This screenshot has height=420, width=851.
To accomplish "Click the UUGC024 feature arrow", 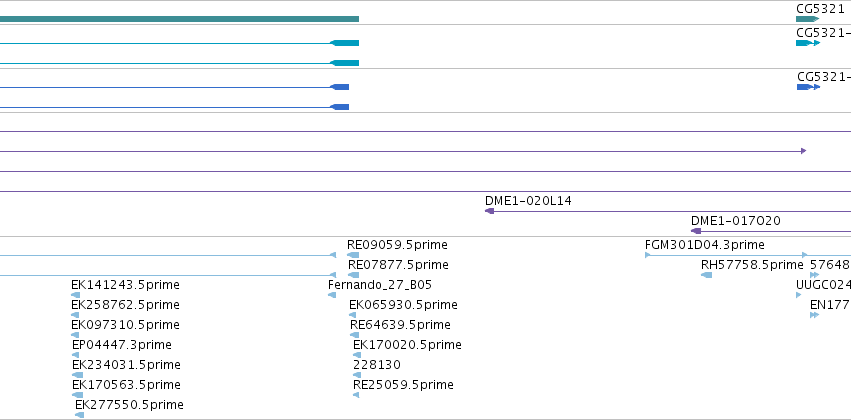I will click(x=798, y=295).
